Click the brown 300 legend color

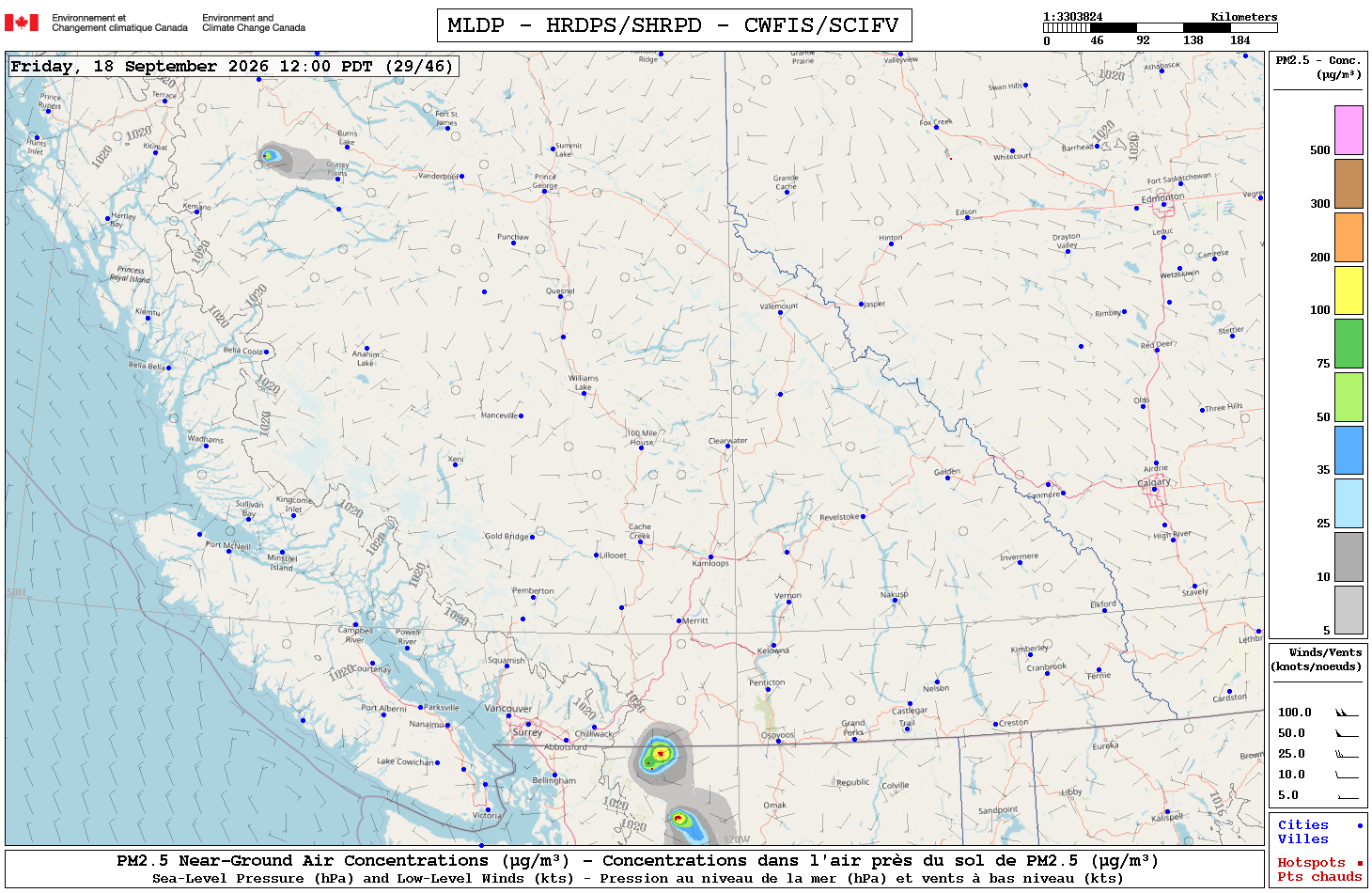pyautogui.click(x=1349, y=183)
